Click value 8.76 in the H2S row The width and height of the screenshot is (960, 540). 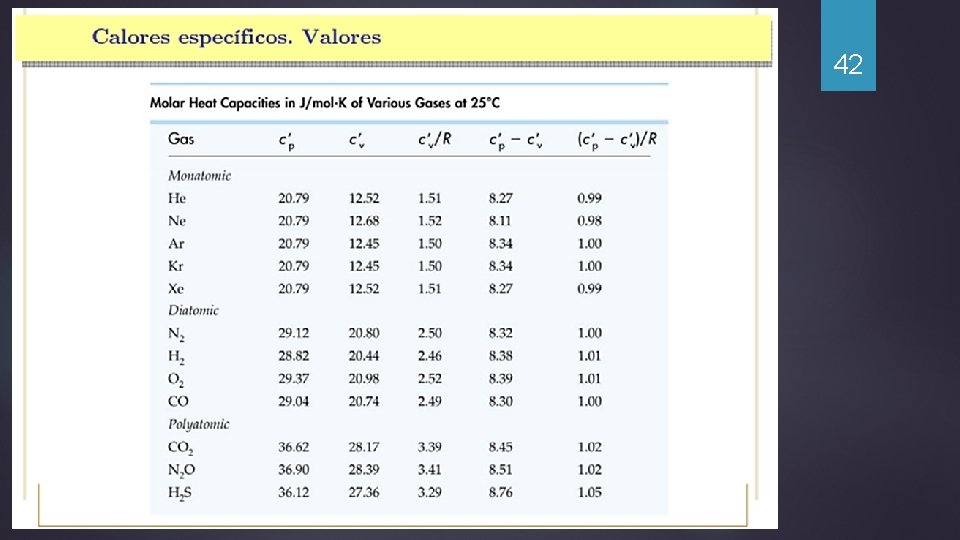pos(500,492)
